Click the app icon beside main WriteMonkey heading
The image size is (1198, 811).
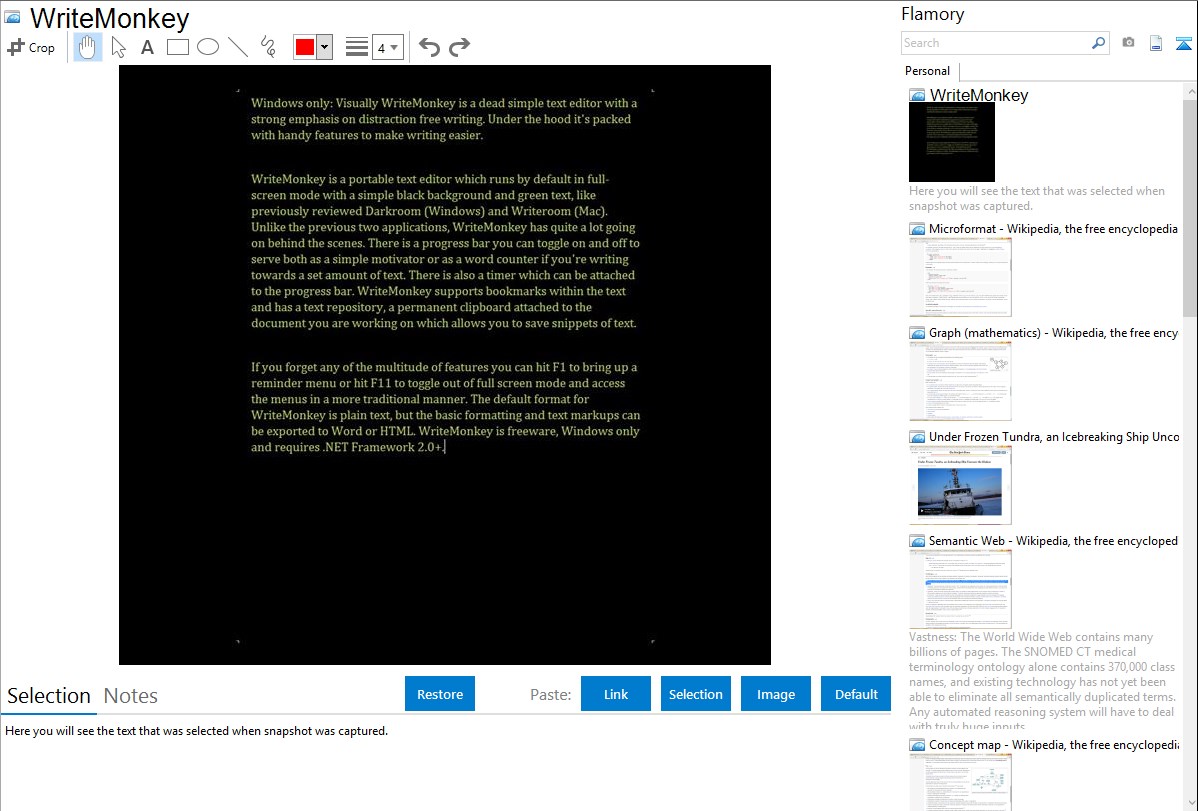(12, 18)
